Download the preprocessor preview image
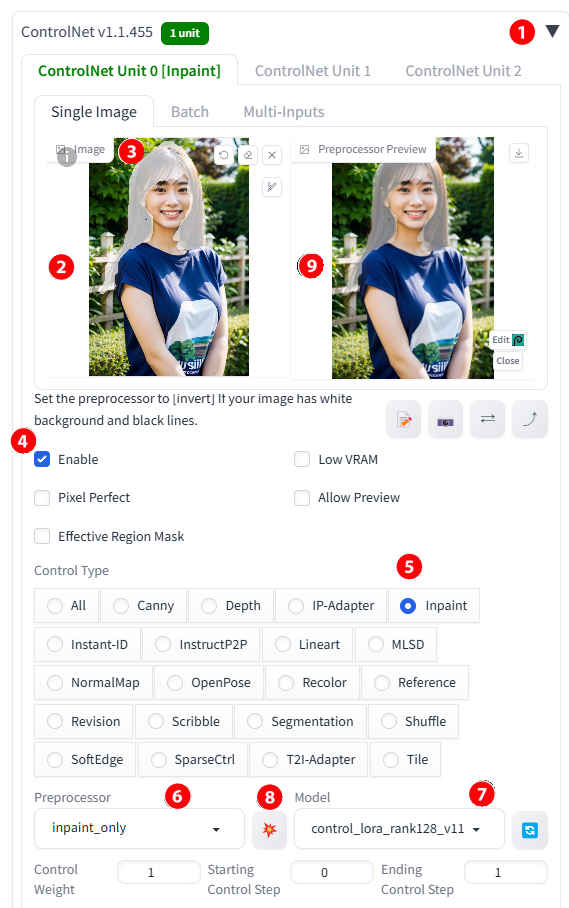Image resolution: width=569 pixels, height=908 pixels. tap(519, 153)
